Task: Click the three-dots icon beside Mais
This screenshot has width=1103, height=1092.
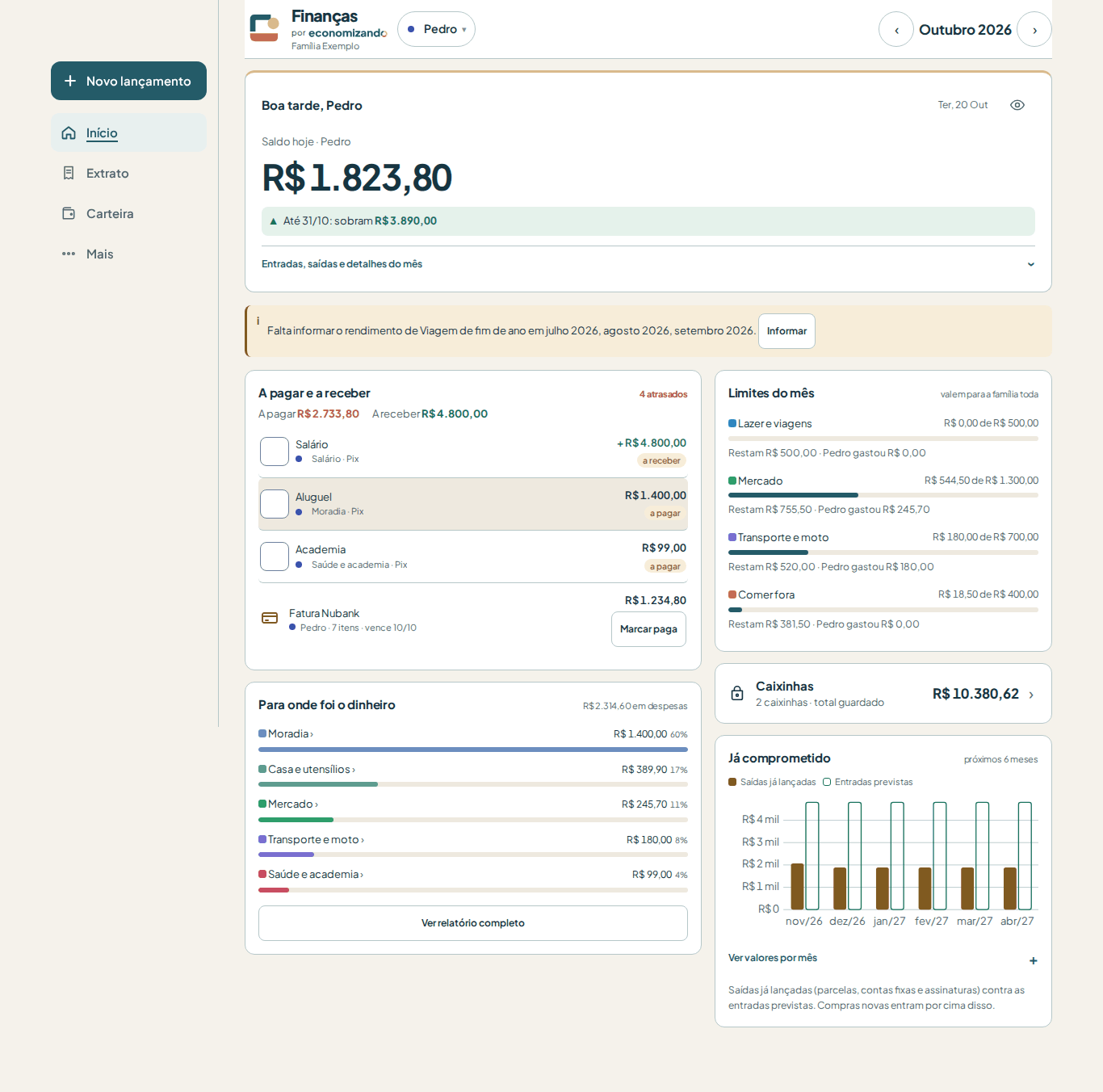Action: [x=69, y=254]
